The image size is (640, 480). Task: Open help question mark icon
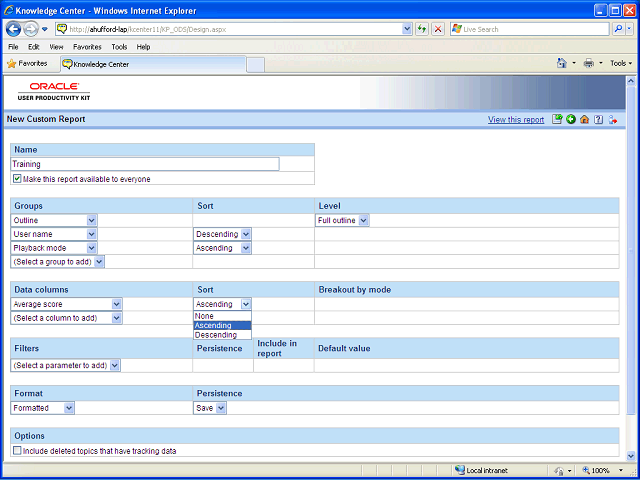pos(598,119)
